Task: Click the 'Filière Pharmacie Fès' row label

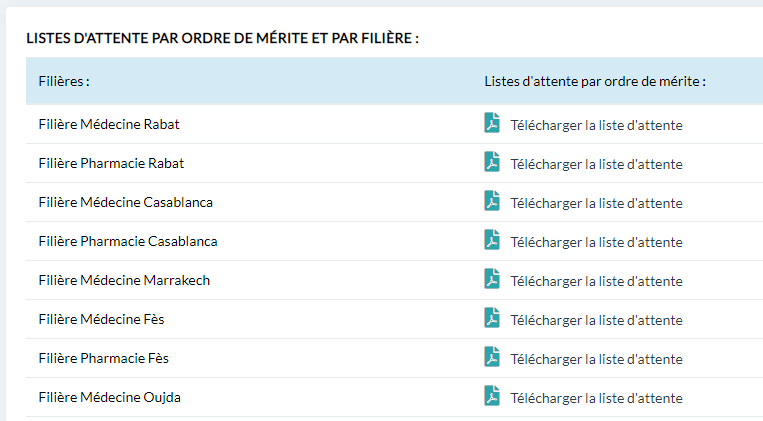Action: tap(110, 358)
